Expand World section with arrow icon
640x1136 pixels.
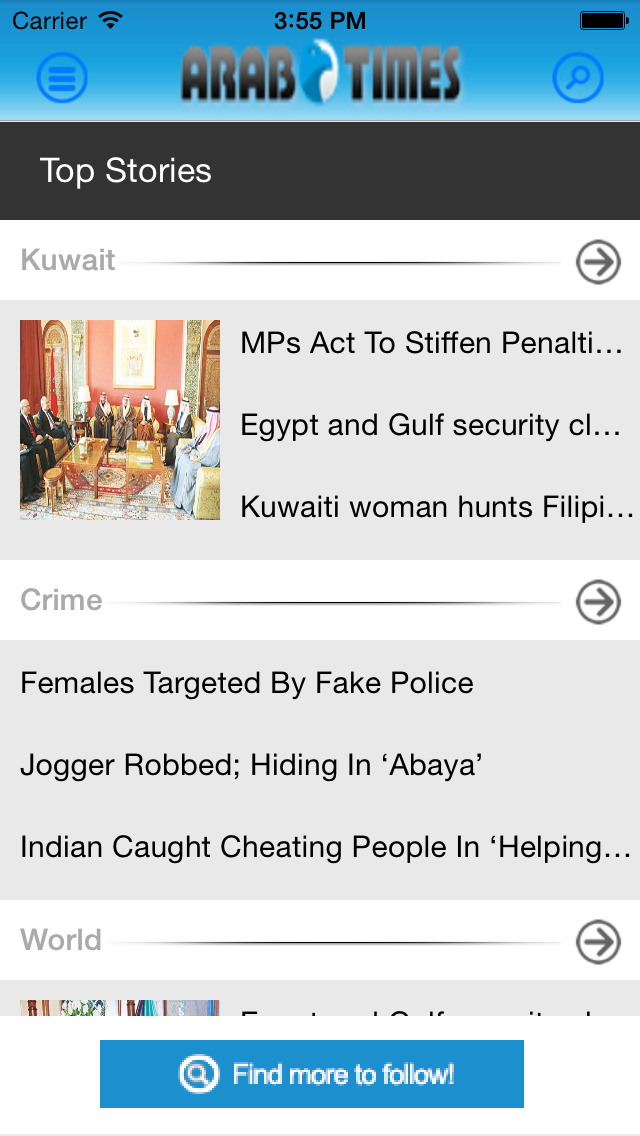(598, 942)
